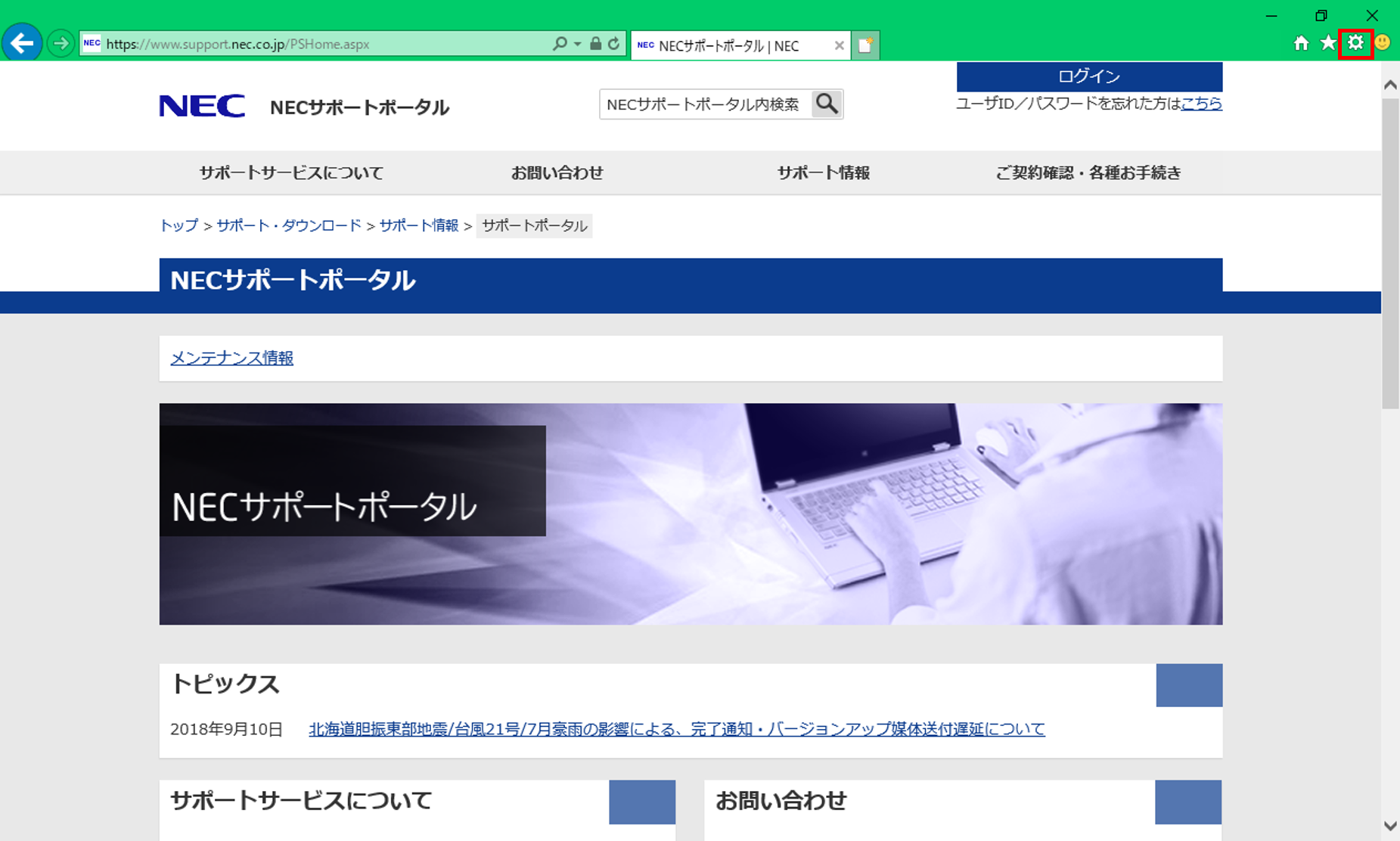This screenshot has width=1400, height=841.
Task: Click the Refresh page icon
Action: coord(613,44)
